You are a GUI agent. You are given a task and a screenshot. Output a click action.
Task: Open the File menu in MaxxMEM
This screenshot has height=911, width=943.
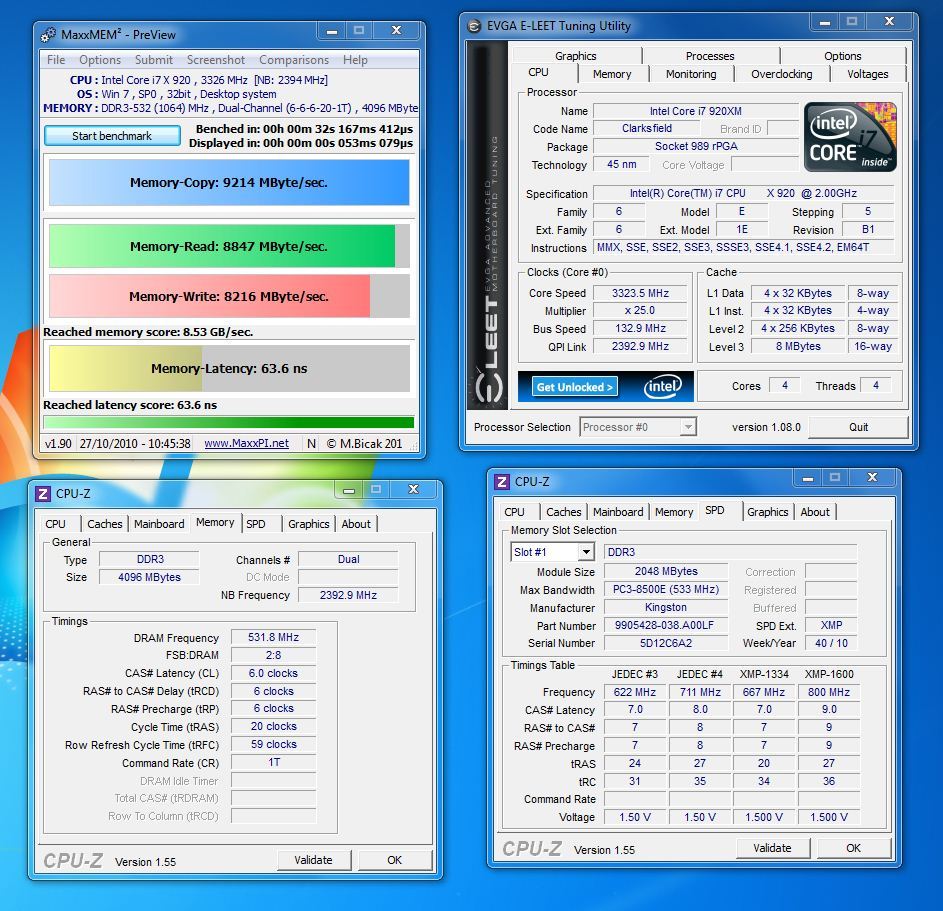coord(56,60)
